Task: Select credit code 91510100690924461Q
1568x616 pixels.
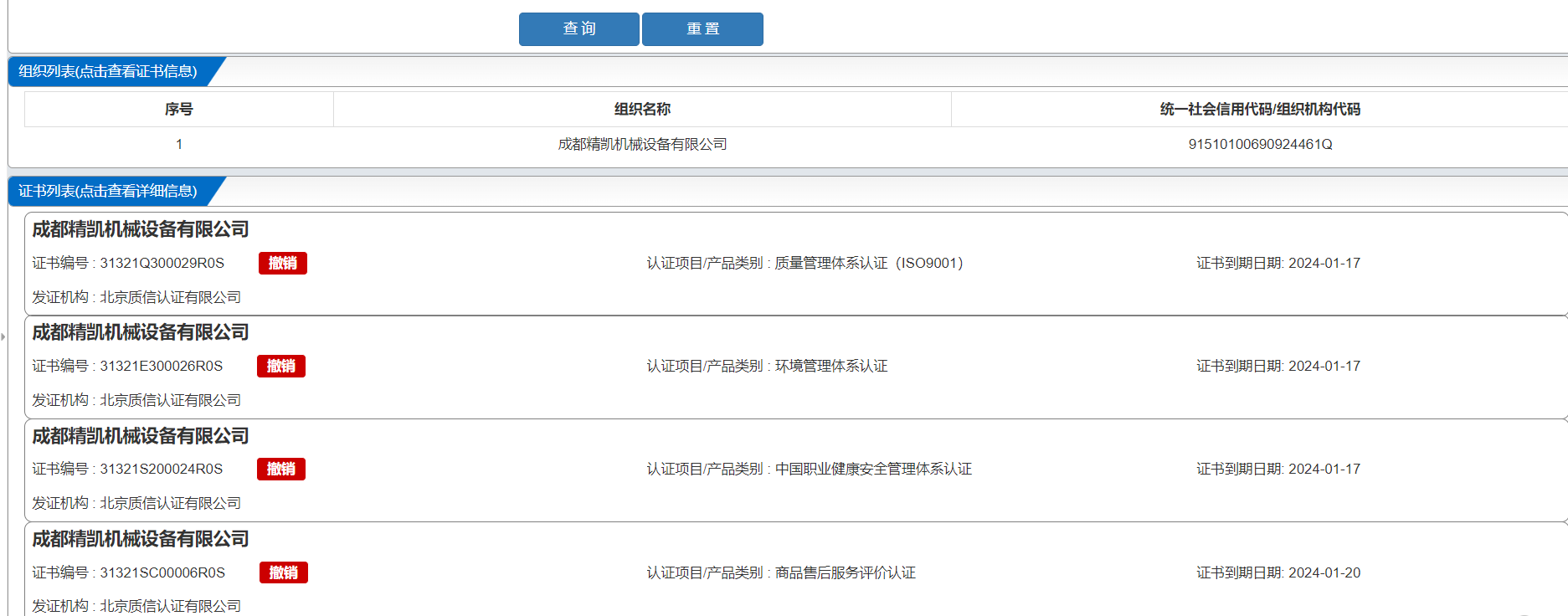Action: click(1260, 144)
